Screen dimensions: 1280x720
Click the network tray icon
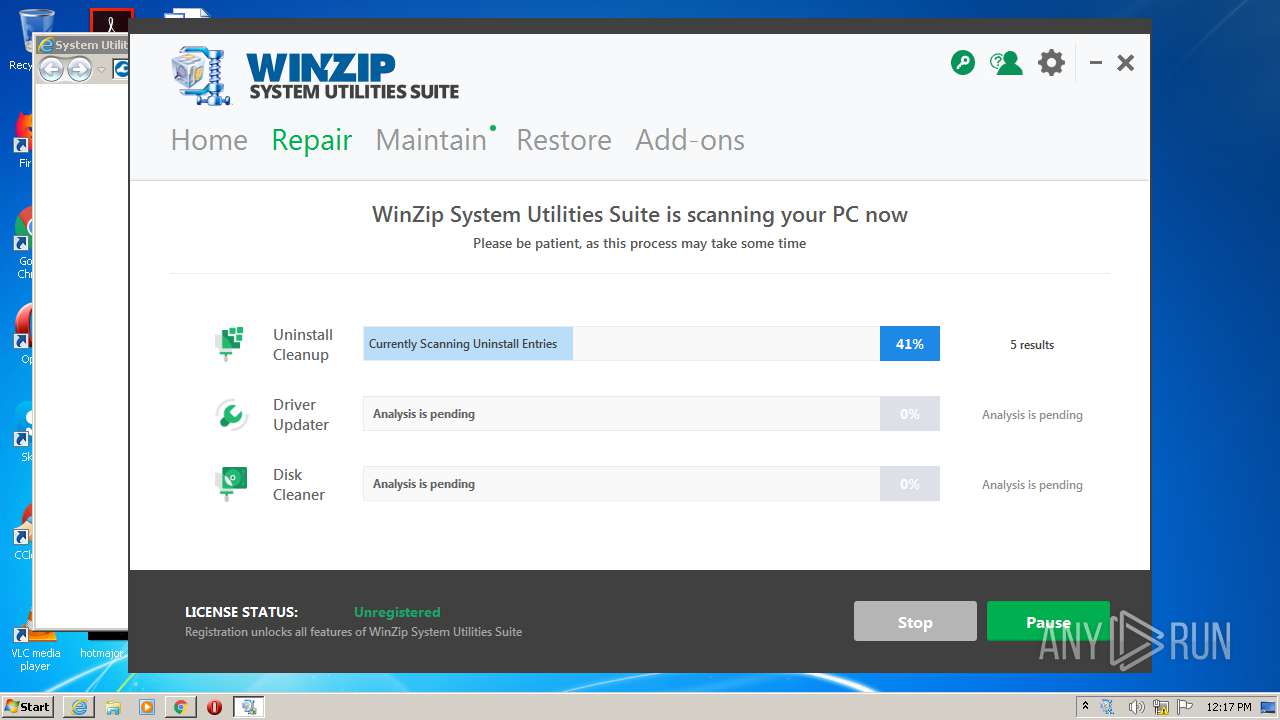[1160, 707]
